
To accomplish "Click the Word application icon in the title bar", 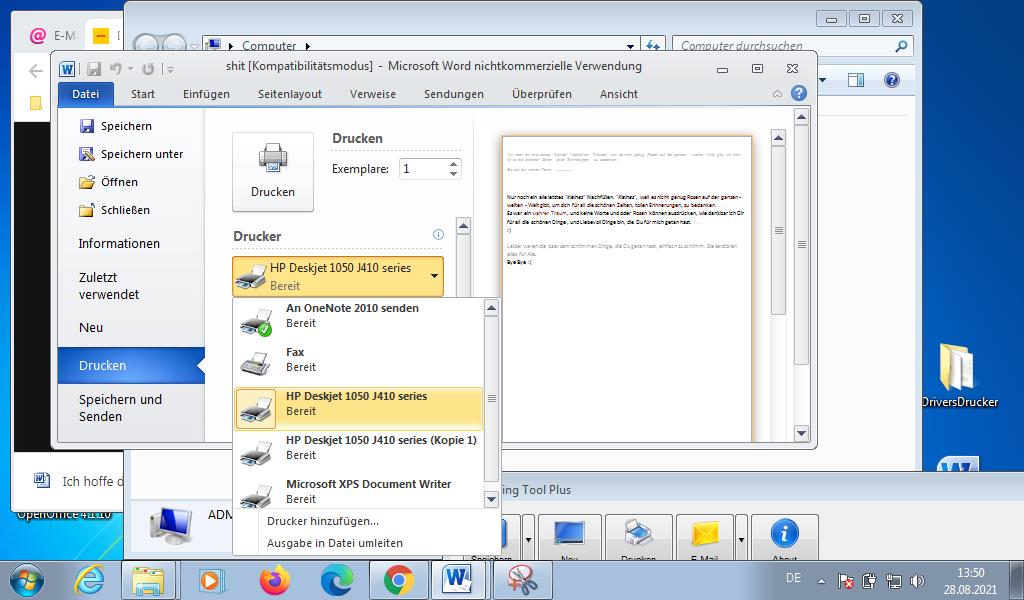I will click(x=67, y=69).
